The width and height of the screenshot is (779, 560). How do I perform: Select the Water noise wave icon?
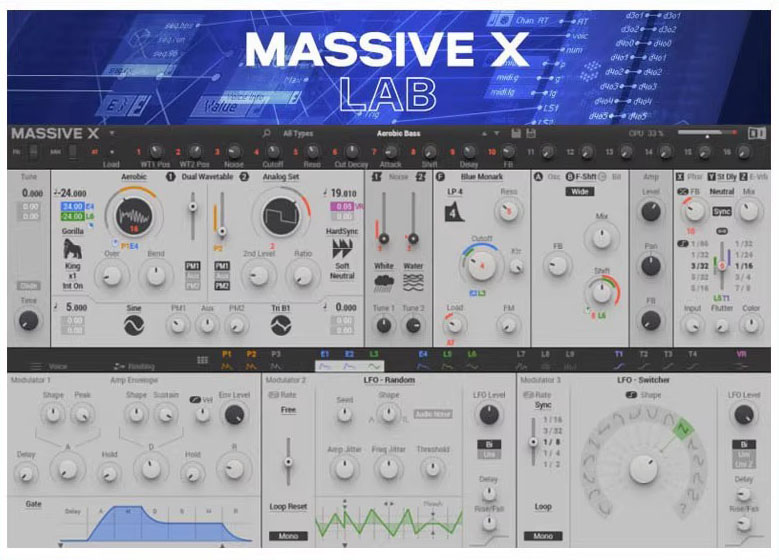(x=413, y=281)
